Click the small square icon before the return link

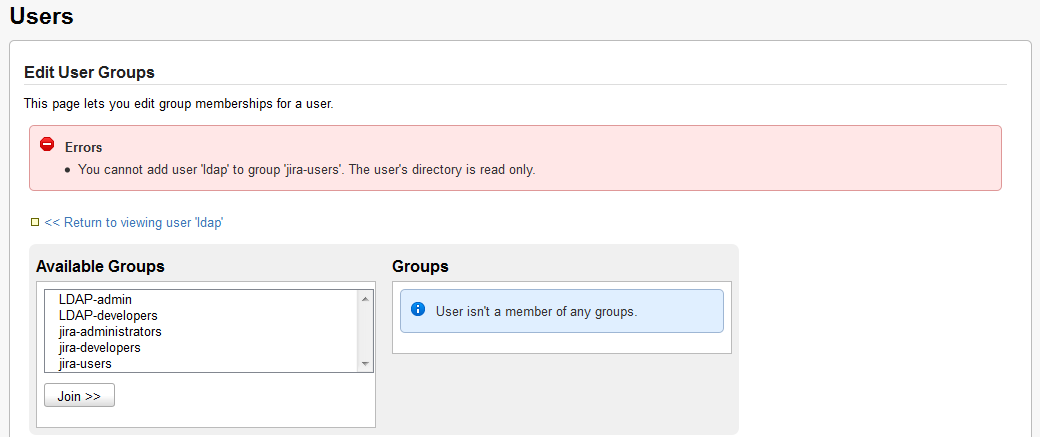click(35, 222)
